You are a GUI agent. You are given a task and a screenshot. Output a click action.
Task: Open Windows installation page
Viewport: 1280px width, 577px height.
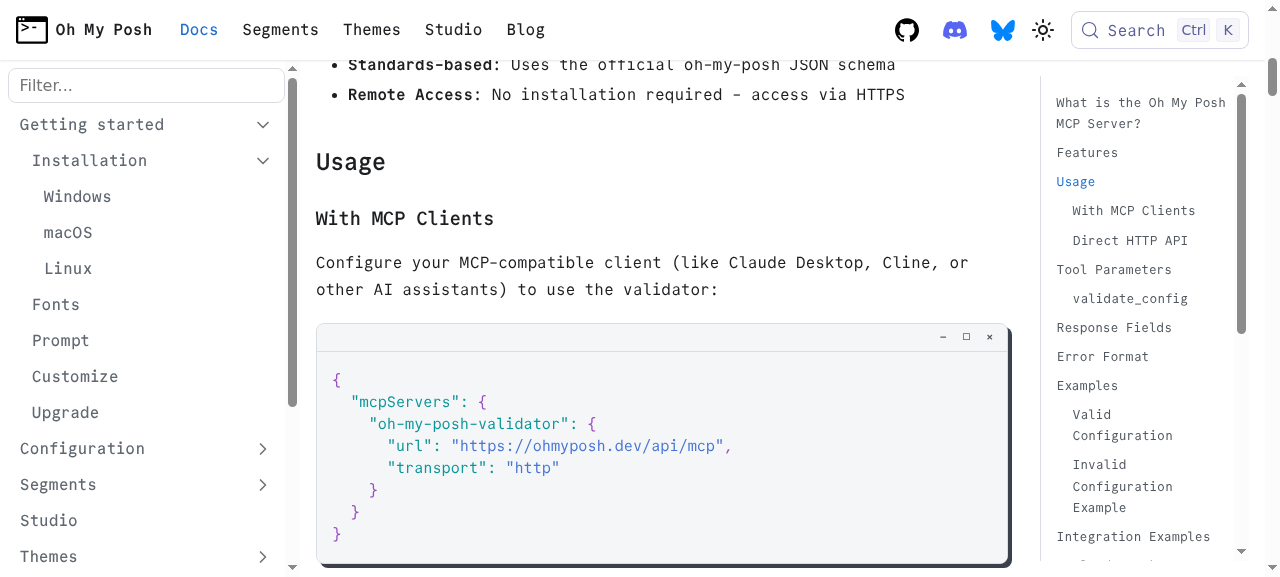point(77,197)
